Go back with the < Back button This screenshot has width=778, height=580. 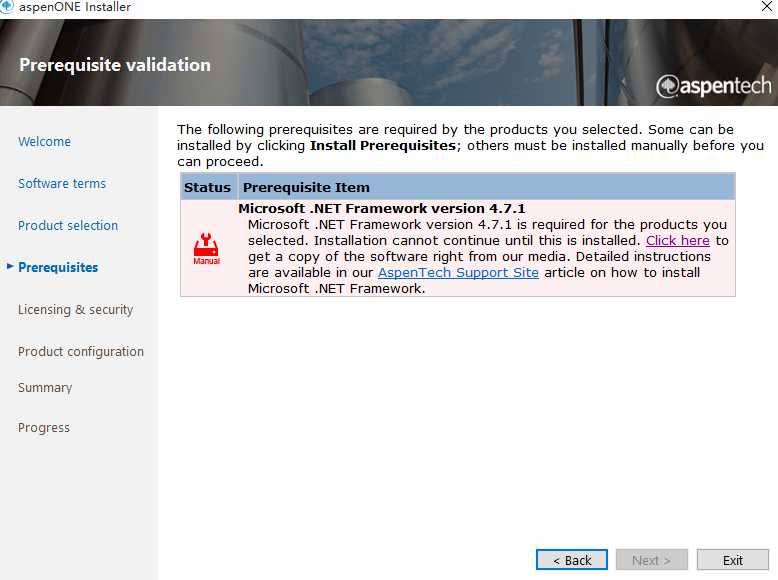click(572, 560)
